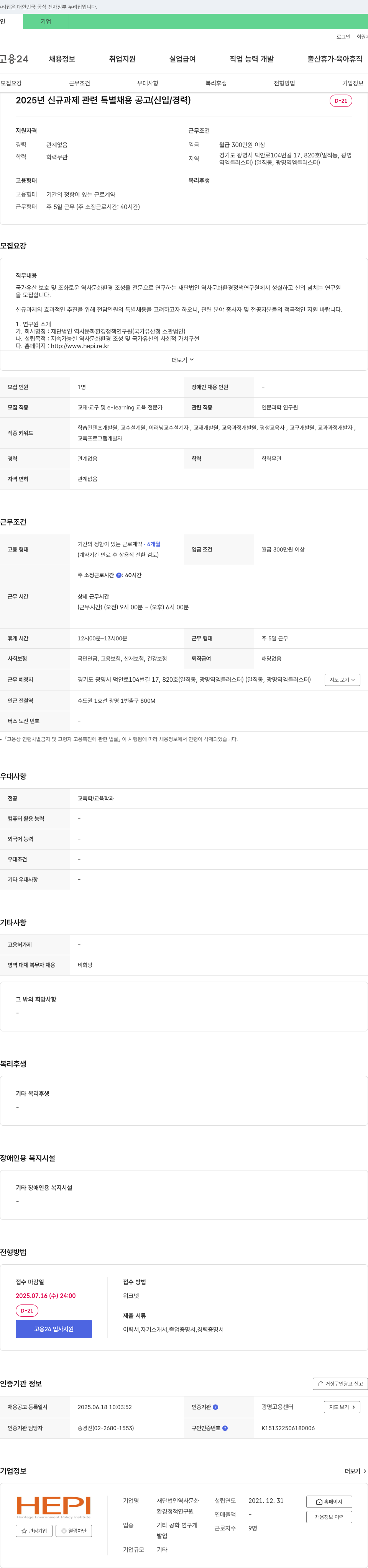This screenshot has width=368, height=1568.
Task: Open the 직업 능력 개발 menu
Action: point(251,59)
